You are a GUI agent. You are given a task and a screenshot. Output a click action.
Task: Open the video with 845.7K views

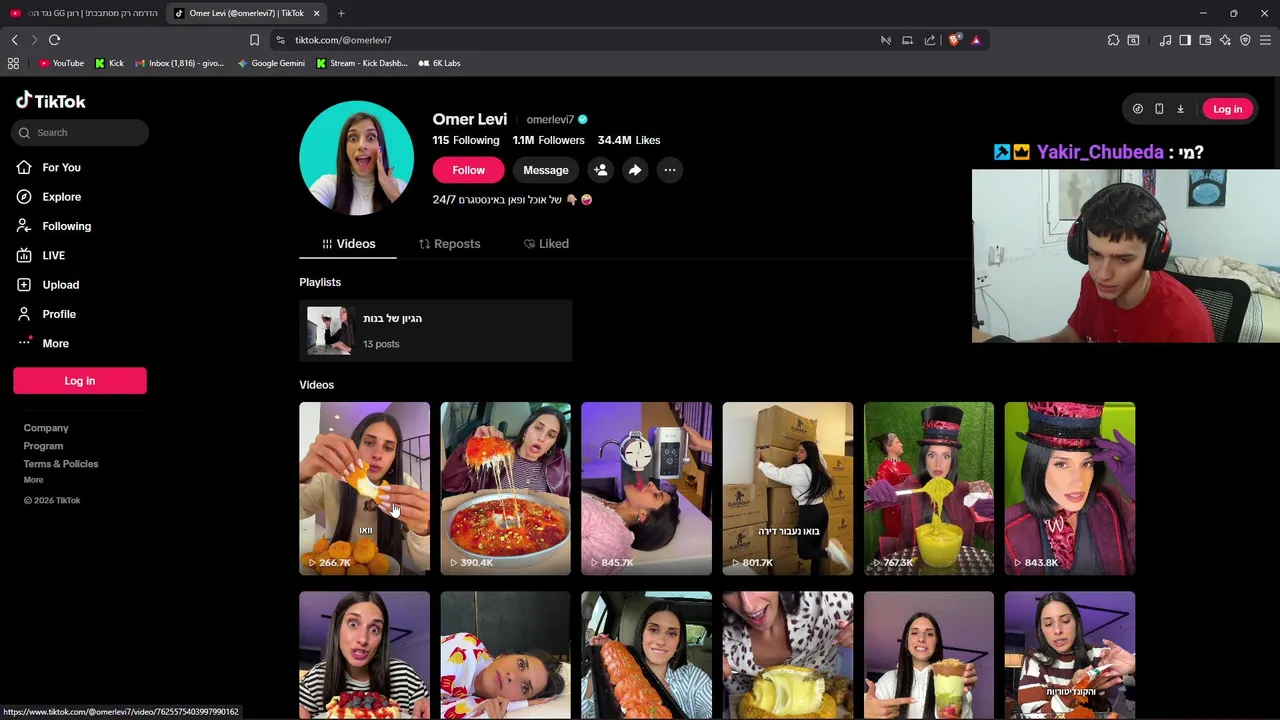pos(646,488)
